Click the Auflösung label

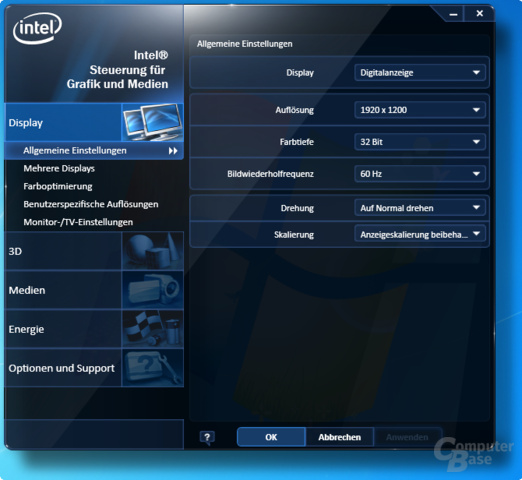294,110
